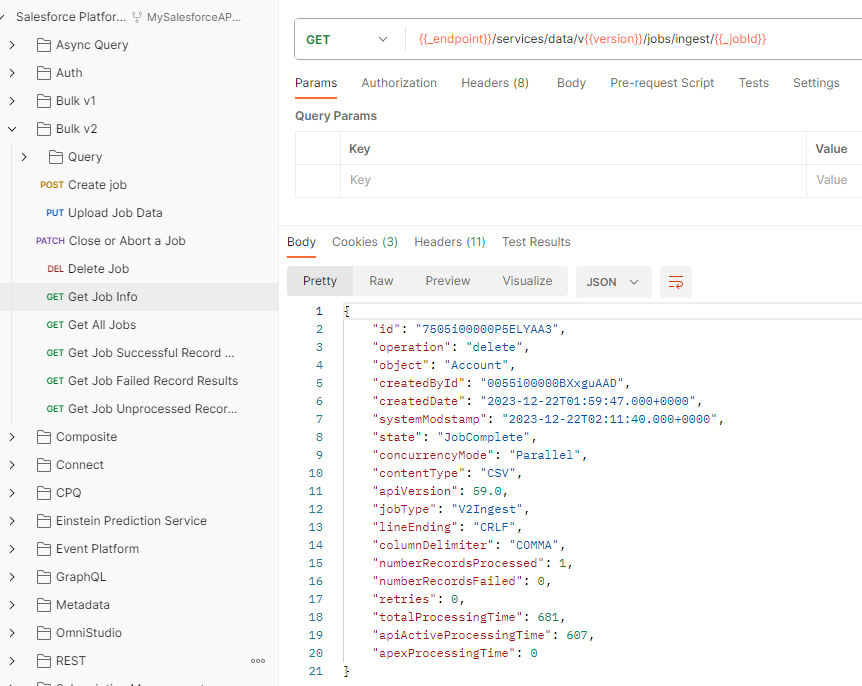Image resolution: width=862 pixels, height=686 pixels.
Task: Switch to the Authorization tab
Action: [x=399, y=83]
